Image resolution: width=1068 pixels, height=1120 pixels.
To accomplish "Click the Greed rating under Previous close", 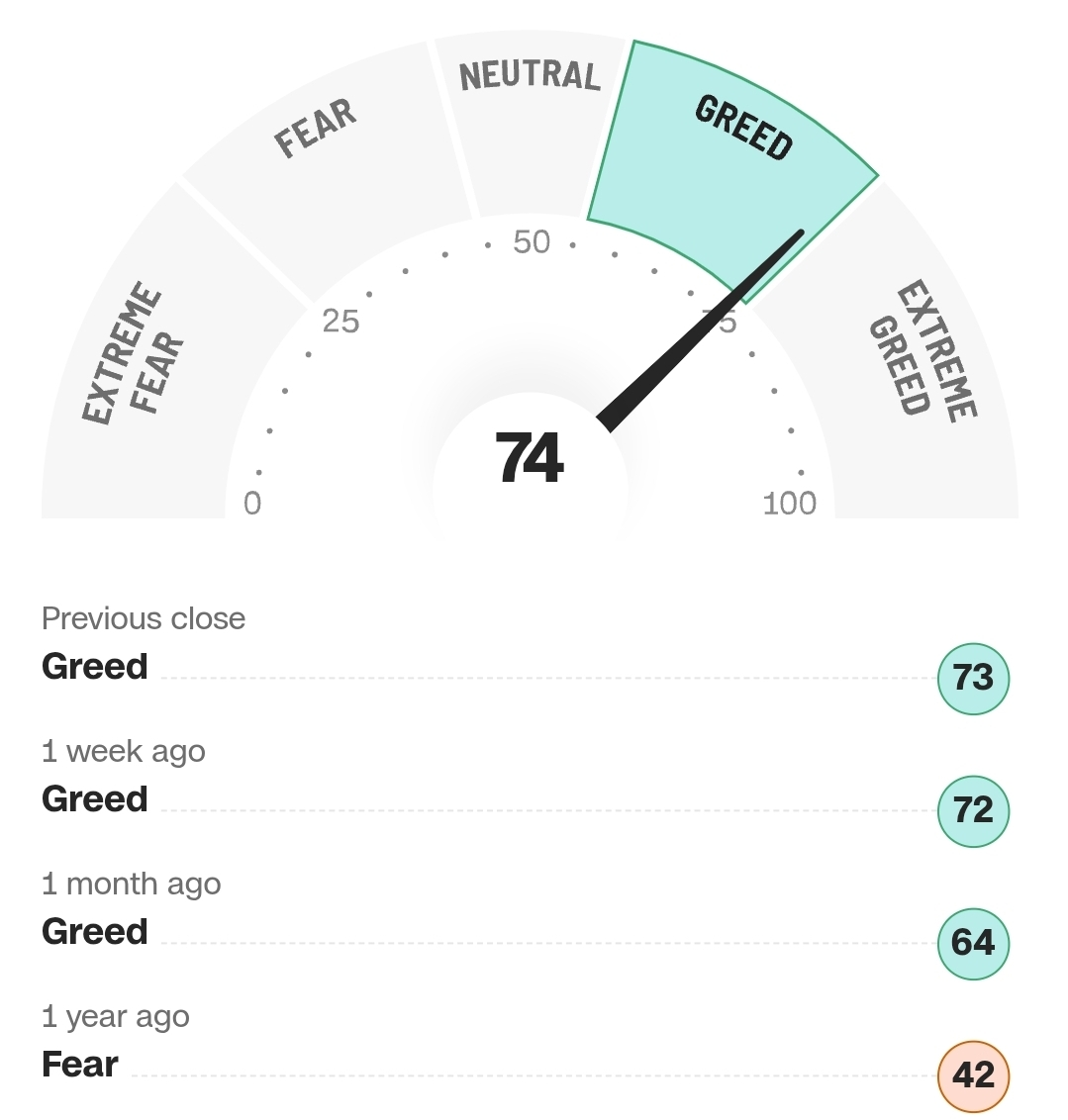I will (x=95, y=667).
